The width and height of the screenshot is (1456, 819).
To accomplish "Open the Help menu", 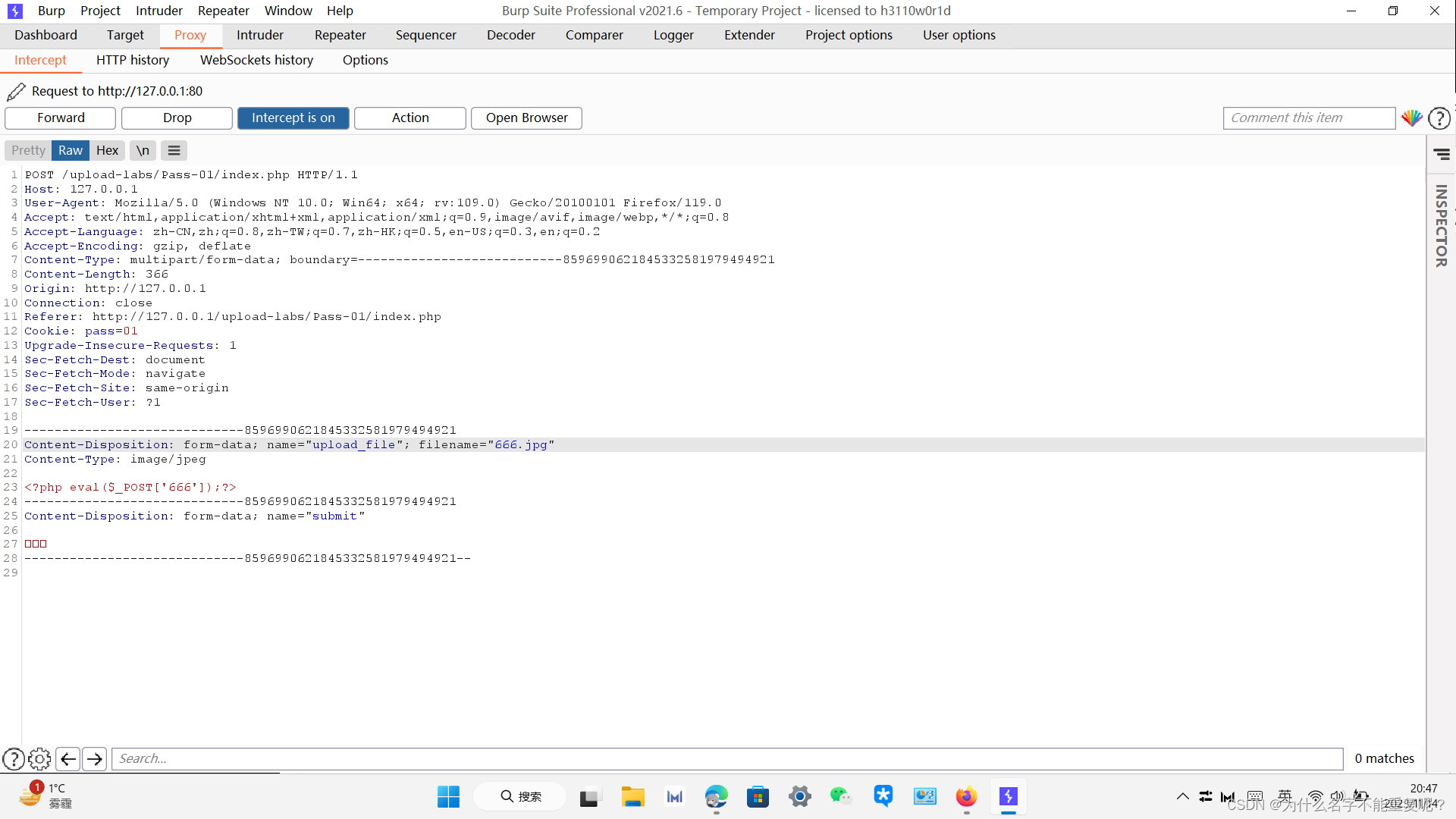I will click(340, 11).
